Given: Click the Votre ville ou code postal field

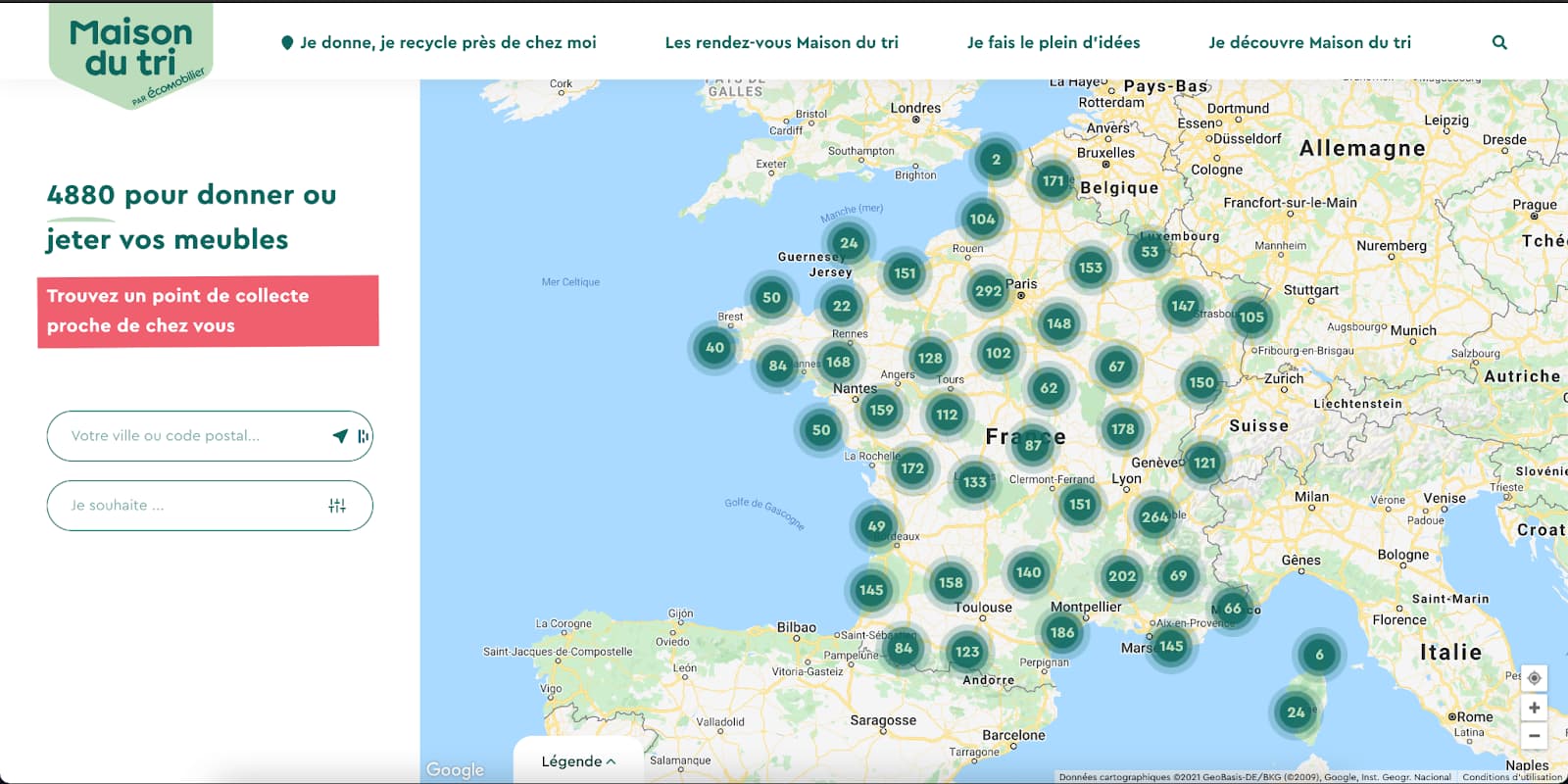Looking at the screenshot, I should 210,436.
